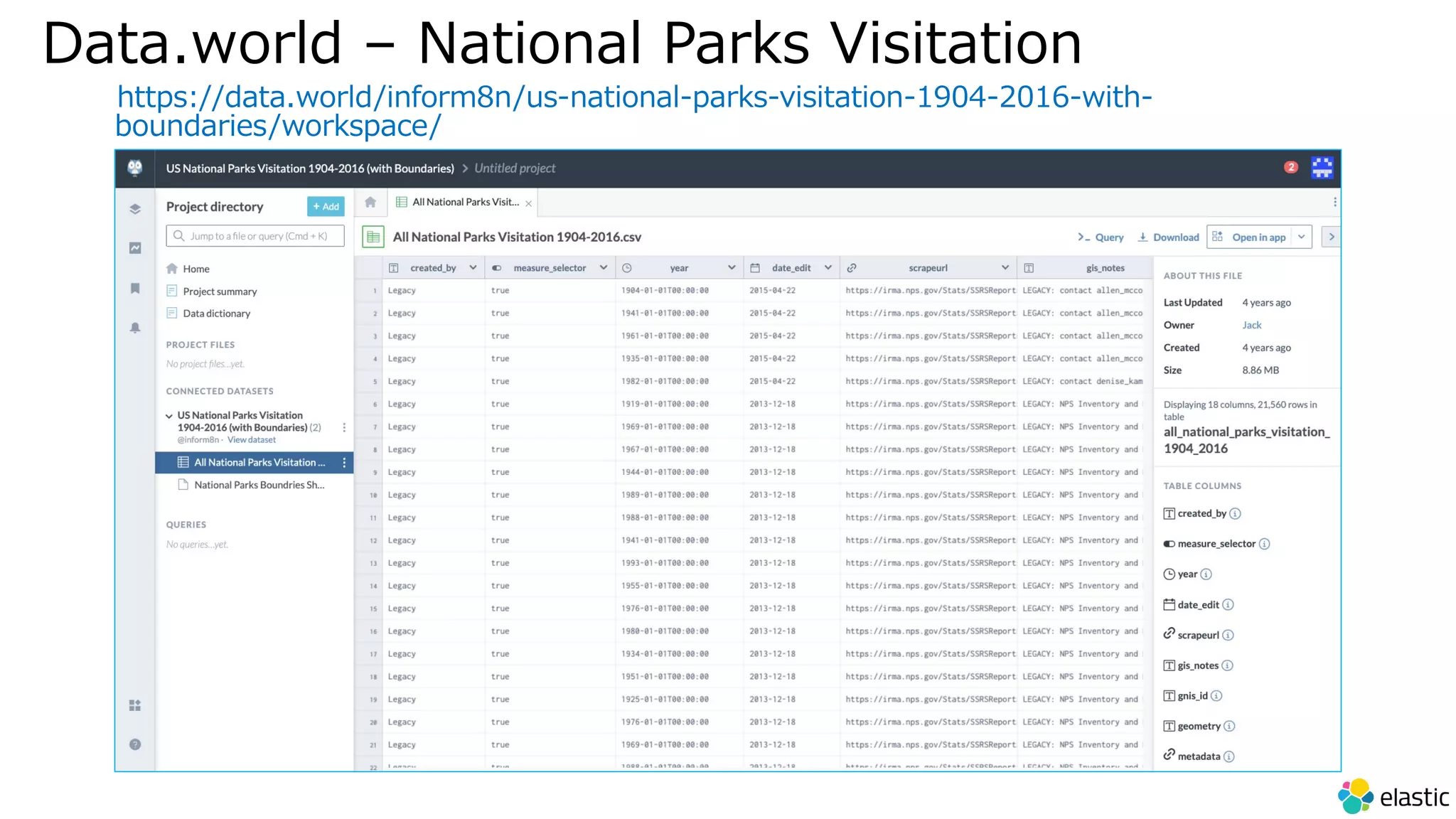The height and width of the screenshot is (819, 1456).
Task: Open the help question mark icon
Action: 135,744
